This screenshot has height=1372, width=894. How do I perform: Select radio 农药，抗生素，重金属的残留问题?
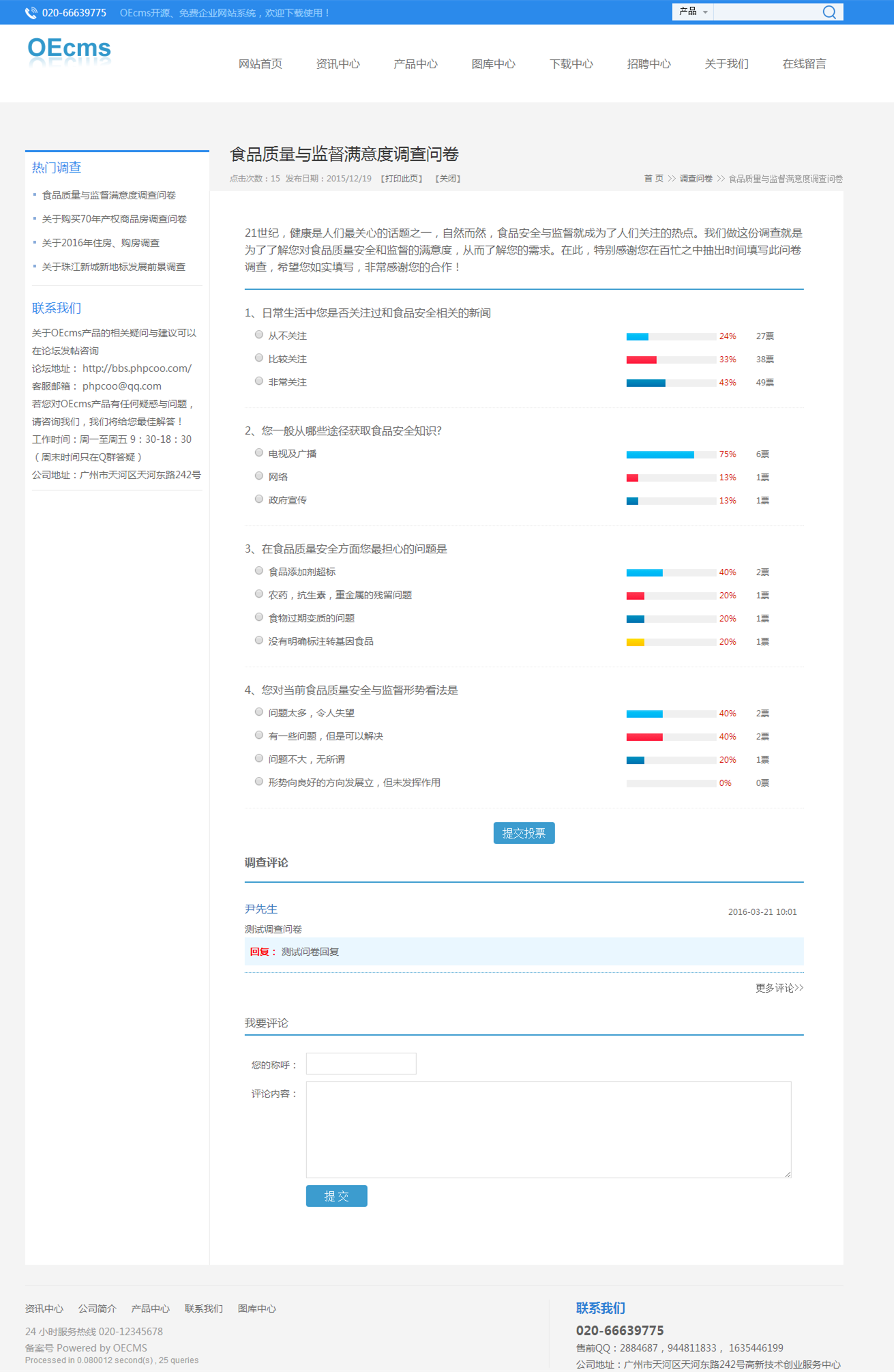tap(259, 594)
